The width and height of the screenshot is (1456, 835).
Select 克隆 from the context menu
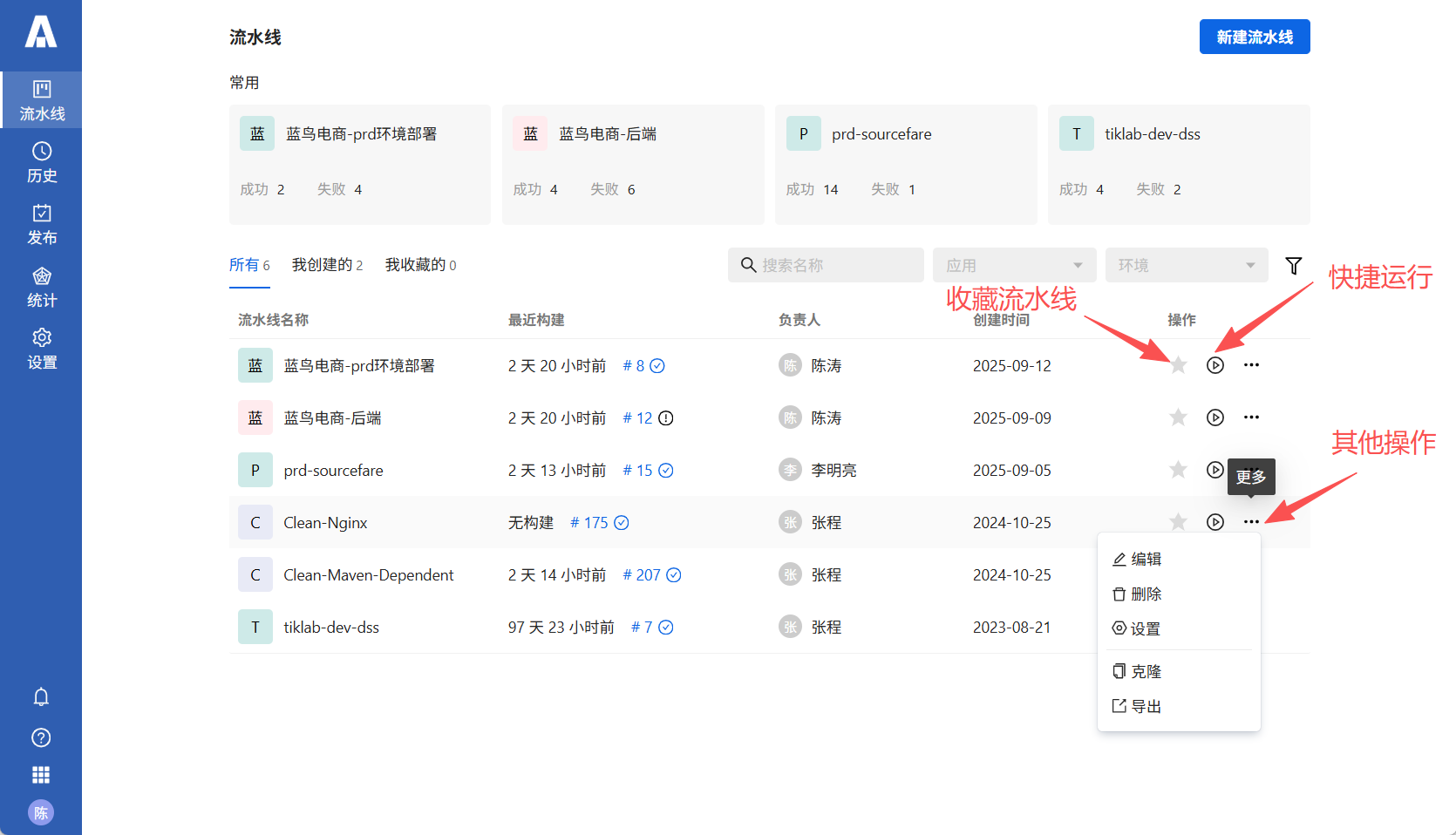[x=1146, y=670]
